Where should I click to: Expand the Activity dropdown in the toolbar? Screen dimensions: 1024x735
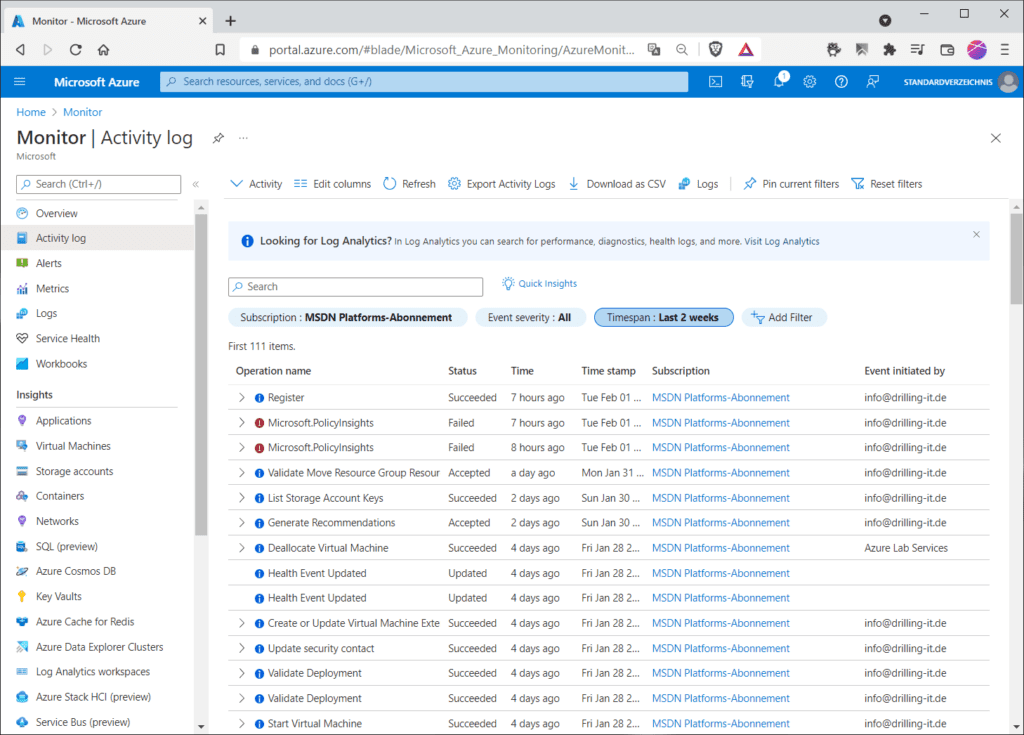[x=256, y=184]
